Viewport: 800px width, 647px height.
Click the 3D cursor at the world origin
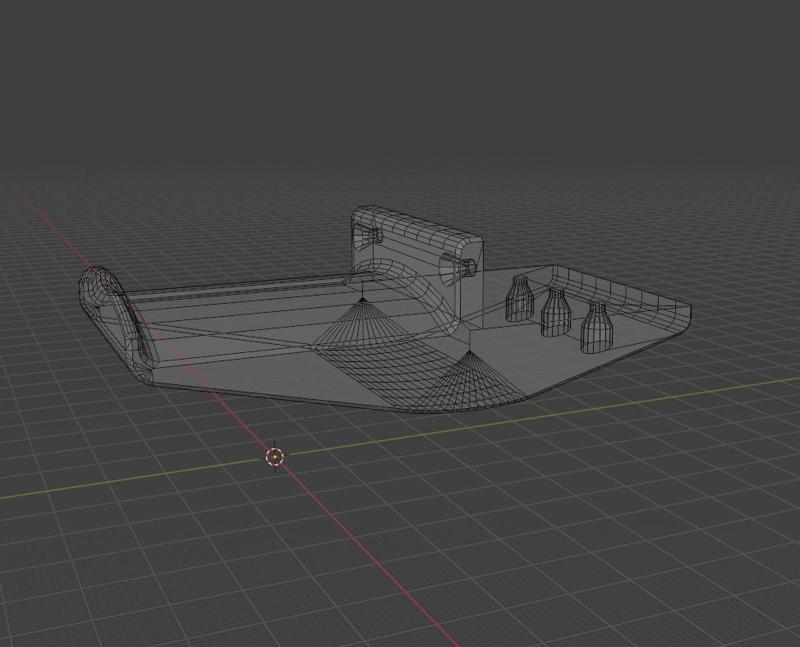(x=275, y=457)
